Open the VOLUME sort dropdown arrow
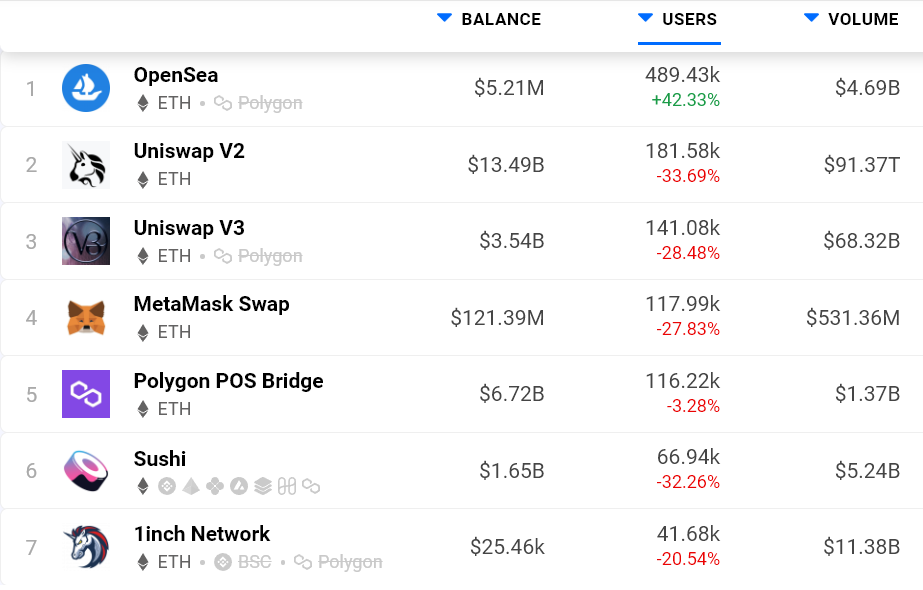This screenshot has width=923, height=590. 809,18
